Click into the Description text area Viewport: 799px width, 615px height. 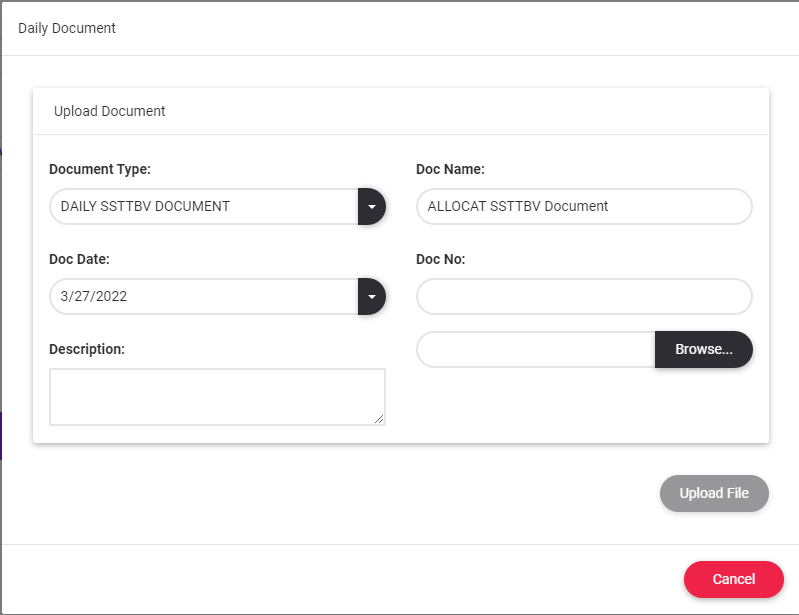coord(216,396)
